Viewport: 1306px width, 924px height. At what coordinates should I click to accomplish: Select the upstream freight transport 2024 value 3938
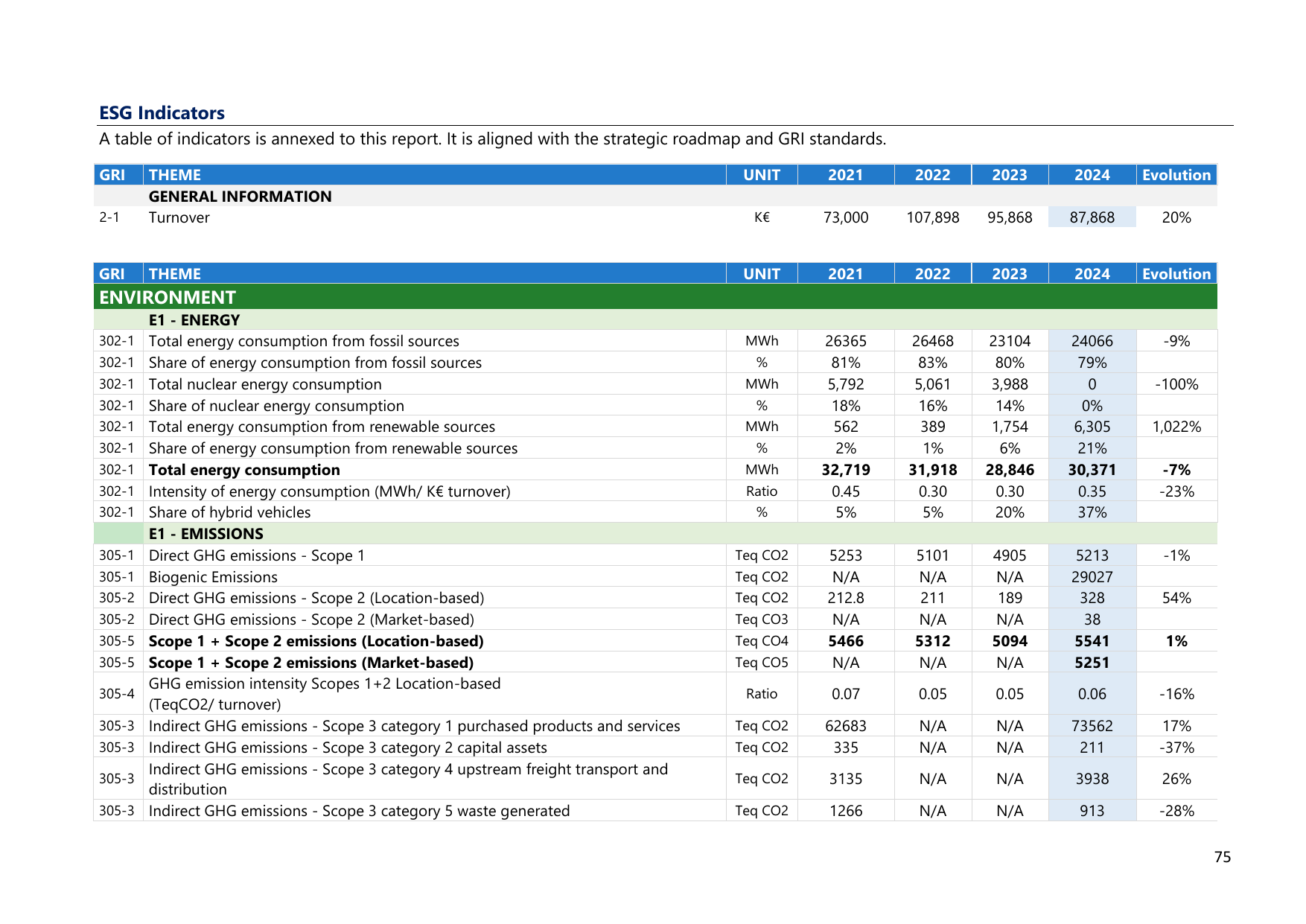[x=1092, y=779]
